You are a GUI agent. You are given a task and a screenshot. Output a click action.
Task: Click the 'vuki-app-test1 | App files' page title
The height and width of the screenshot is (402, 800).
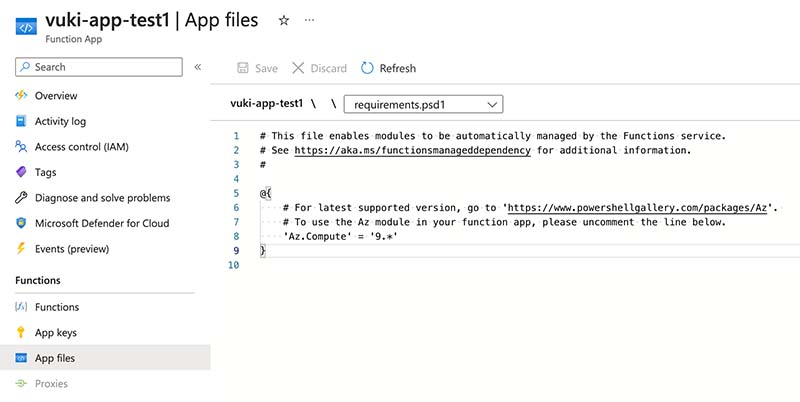click(x=152, y=20)
